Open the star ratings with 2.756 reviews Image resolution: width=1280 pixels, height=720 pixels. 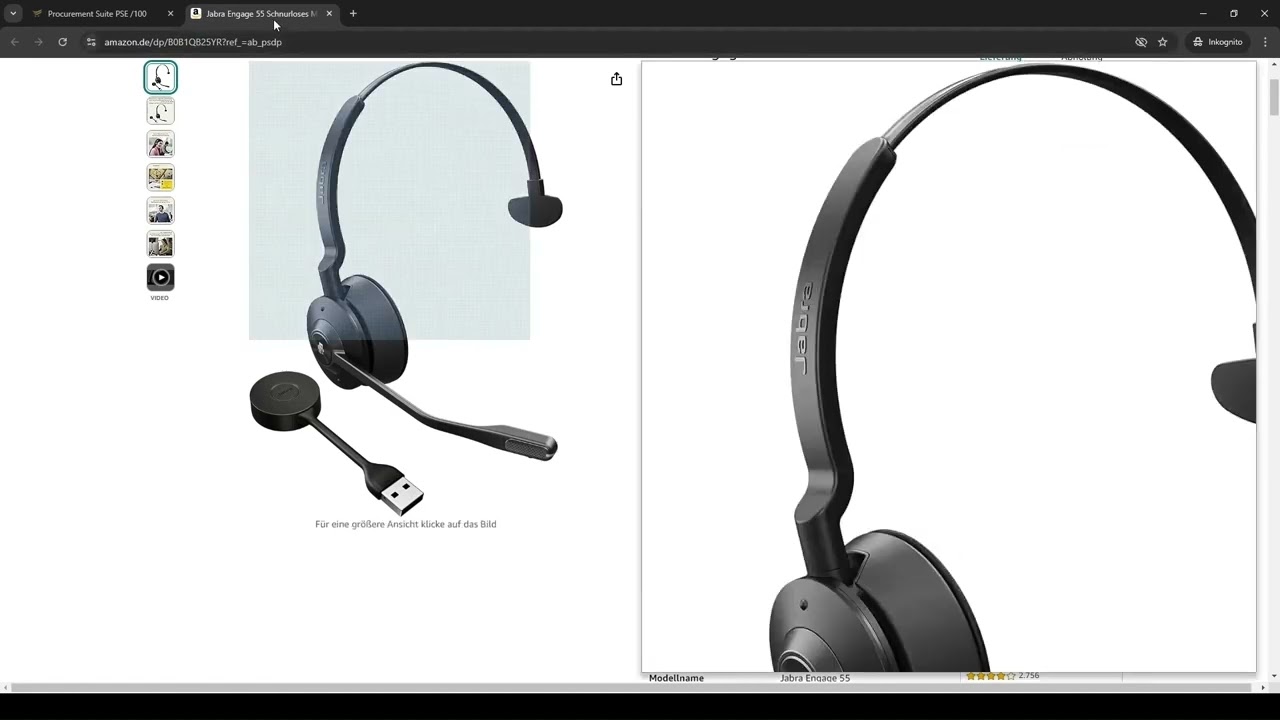[1002, 676]
